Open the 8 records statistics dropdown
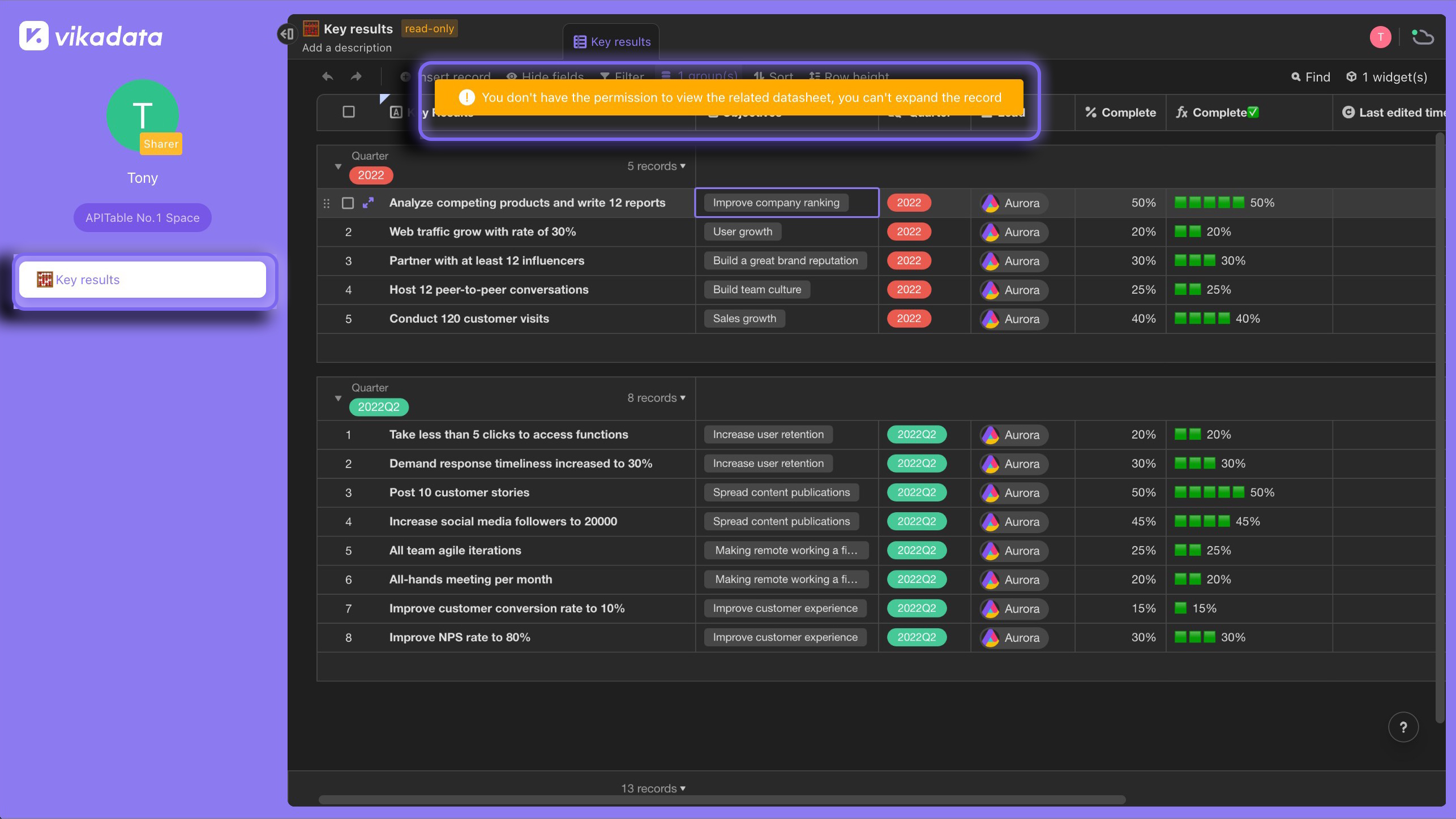 click(x=656, y=398)
